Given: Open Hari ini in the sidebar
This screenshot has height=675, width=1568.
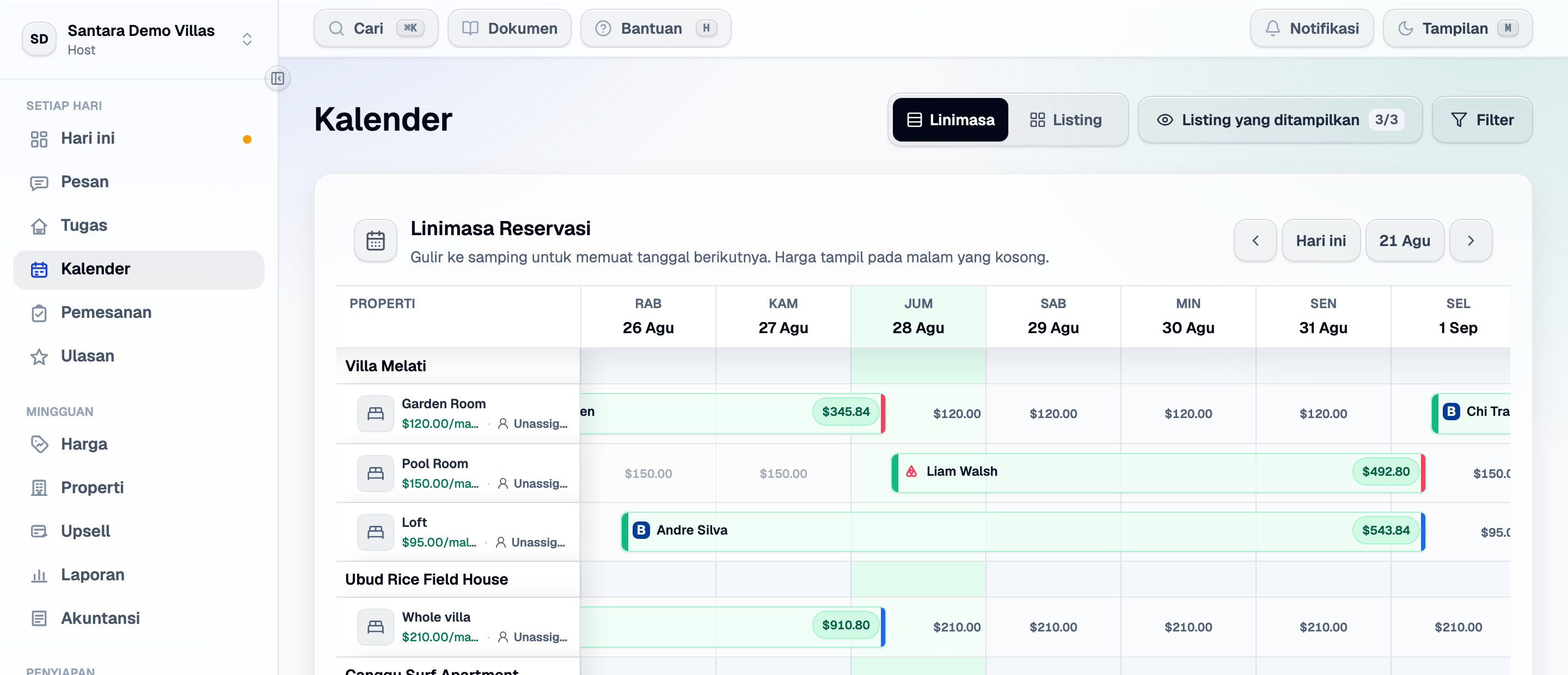Looking at the screenshot, I should click(x=139, y=139).
